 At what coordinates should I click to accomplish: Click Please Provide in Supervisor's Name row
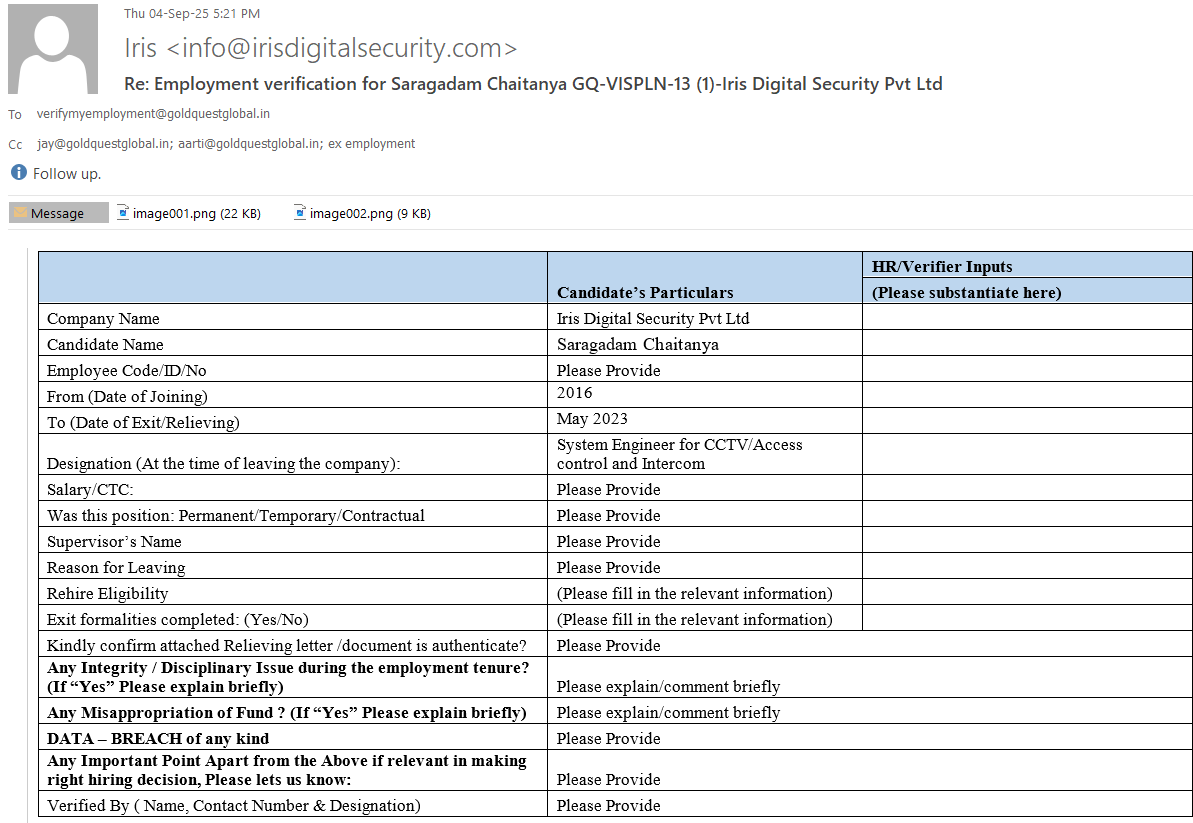(608, 542)
